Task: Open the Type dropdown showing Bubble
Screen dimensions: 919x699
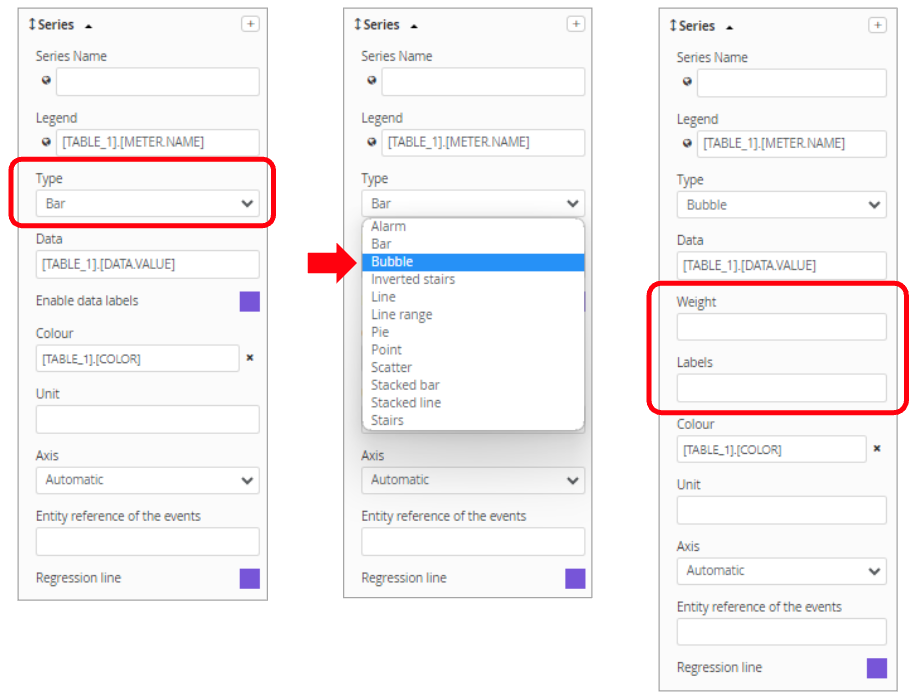Action: 781,205
